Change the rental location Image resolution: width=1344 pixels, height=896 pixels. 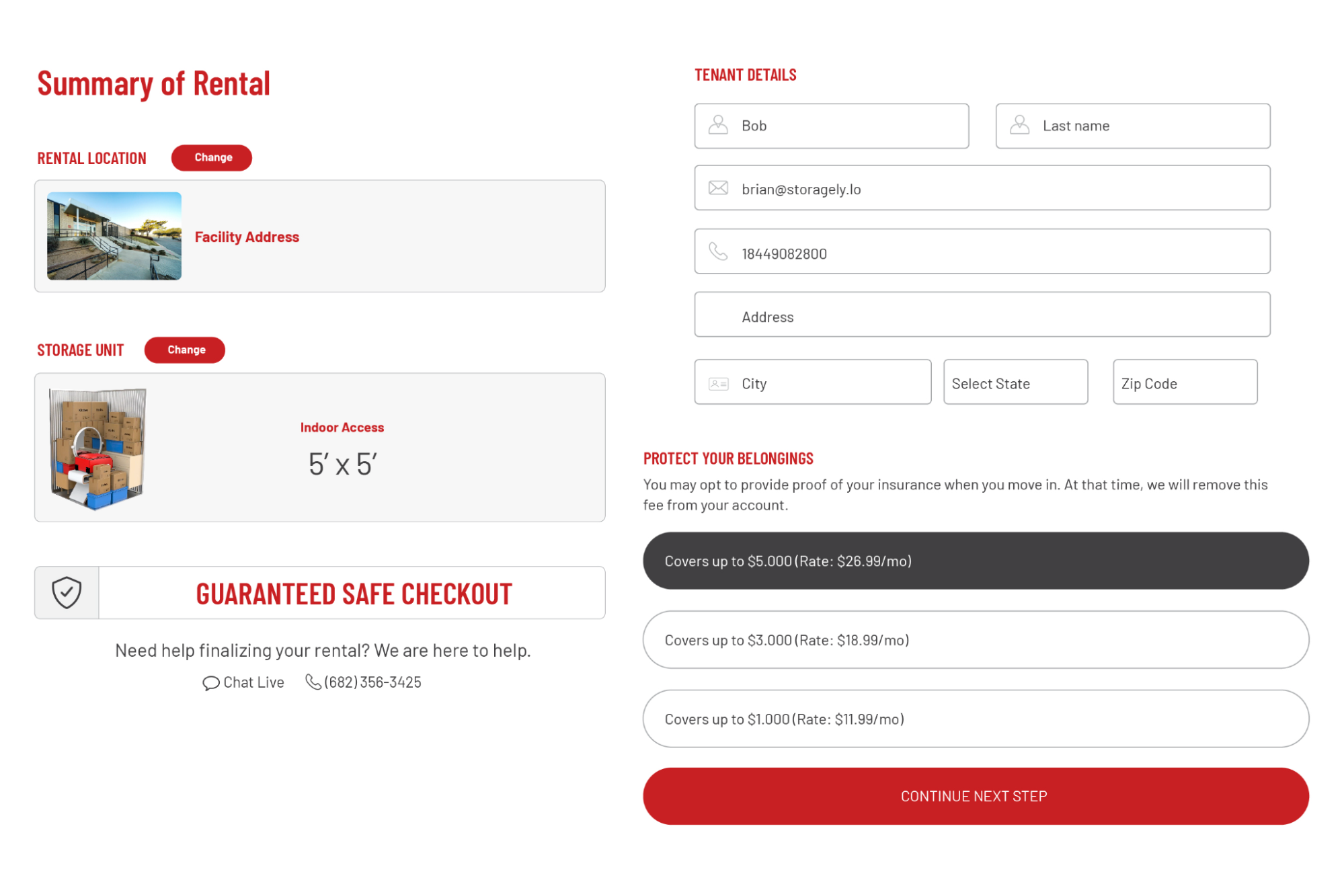pyautogui.click(x=212, y=157)
